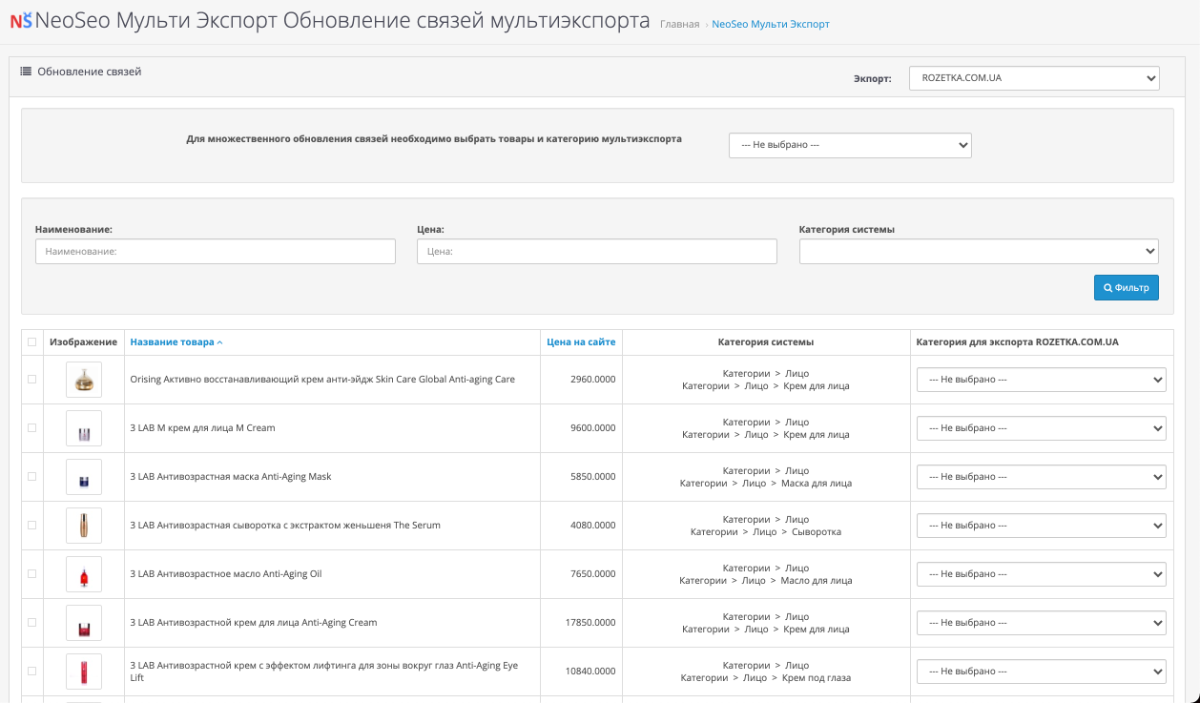Click the price 5850.0000
The image size is (1200, 703).
coord(593,477)
